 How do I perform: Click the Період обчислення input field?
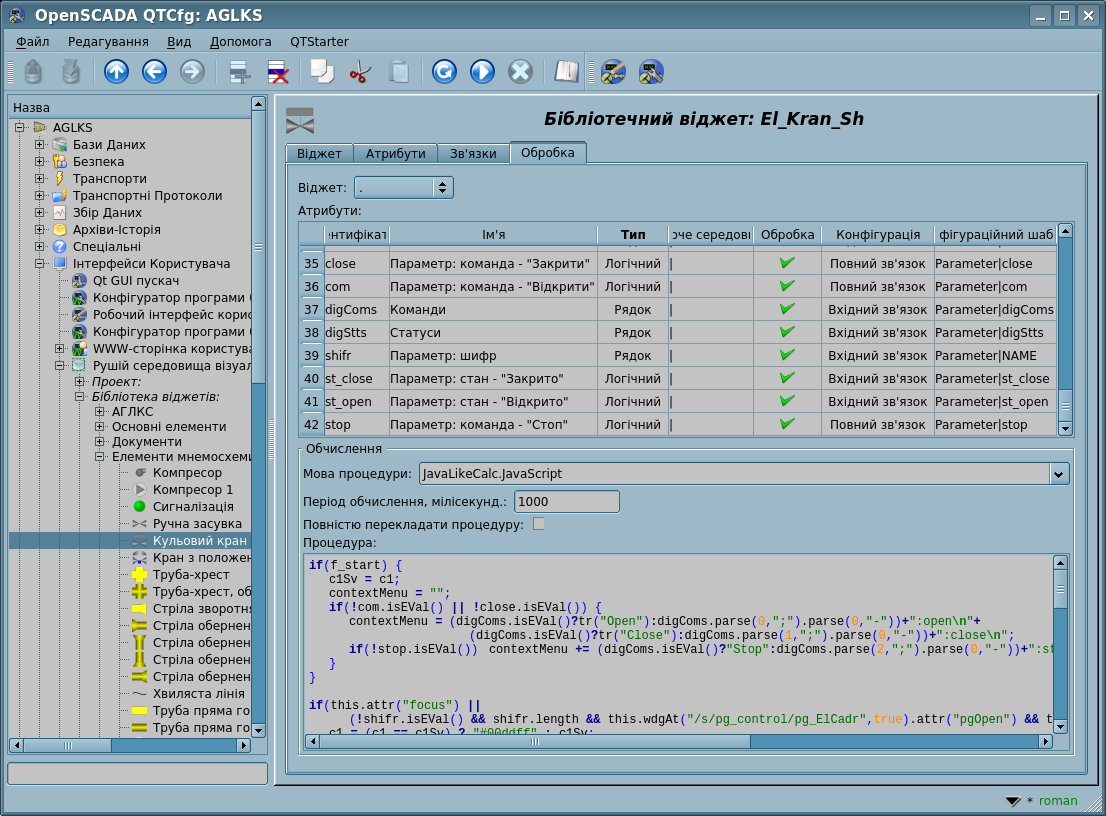[x=566, y=501]
